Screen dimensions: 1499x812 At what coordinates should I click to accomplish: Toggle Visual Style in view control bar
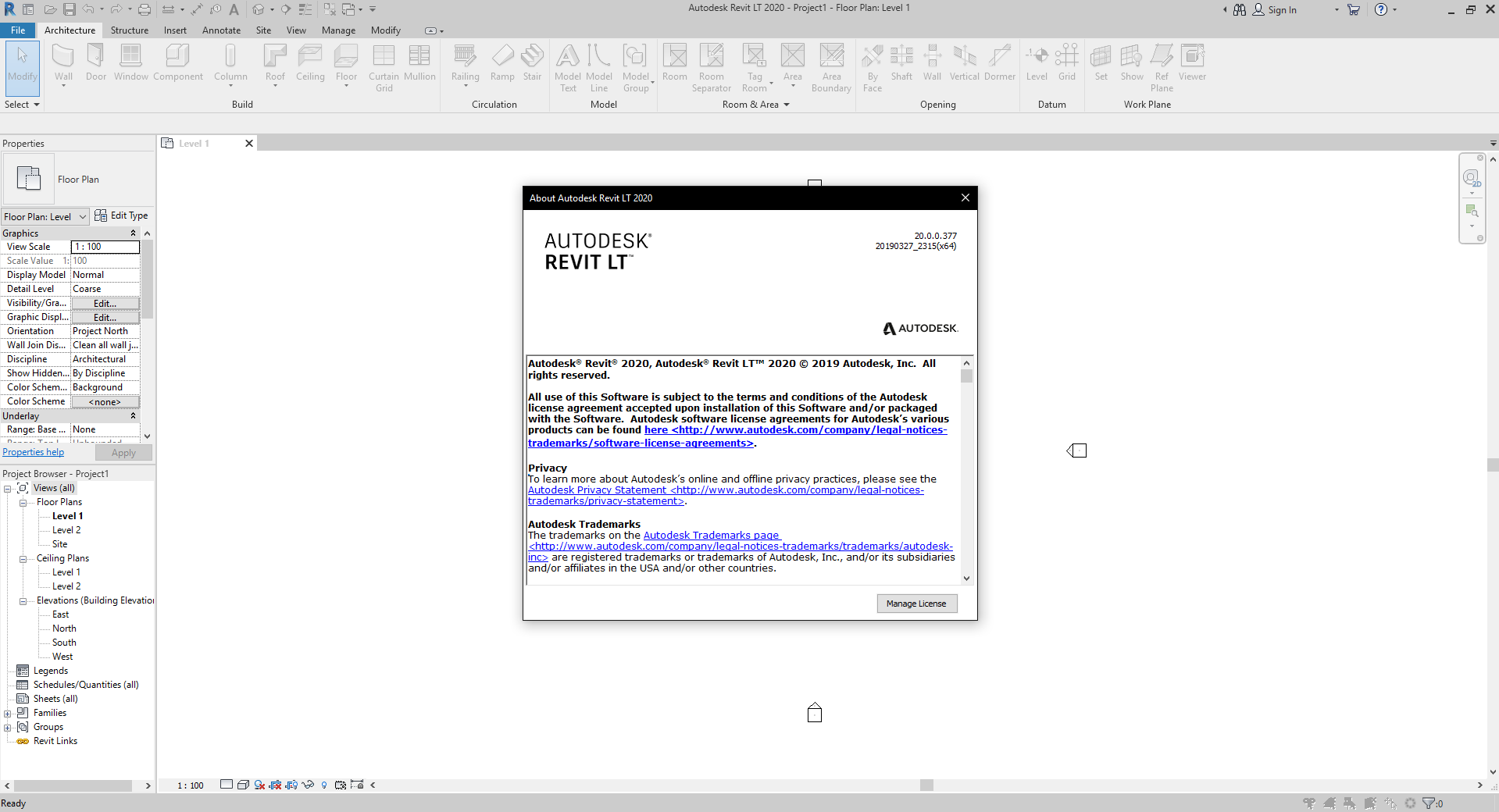click(243, 785)
